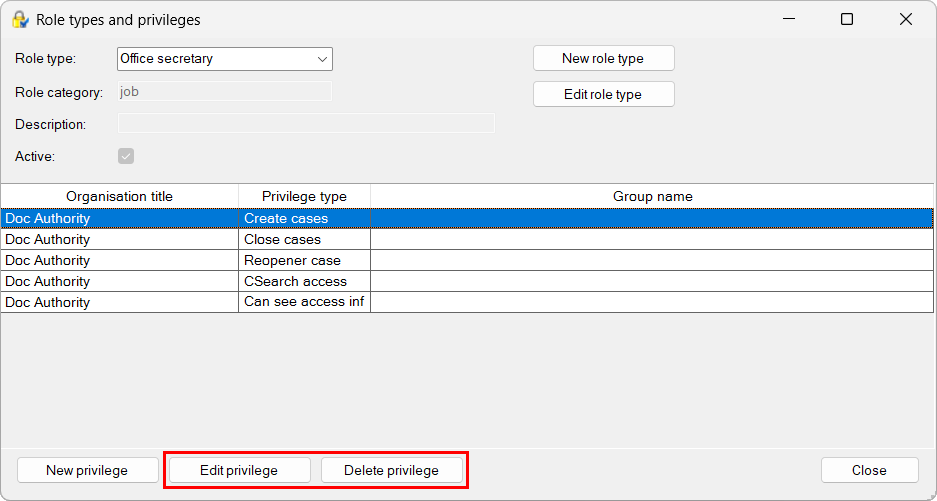Click Doc Authority in the Can see access row

(120, 302)
